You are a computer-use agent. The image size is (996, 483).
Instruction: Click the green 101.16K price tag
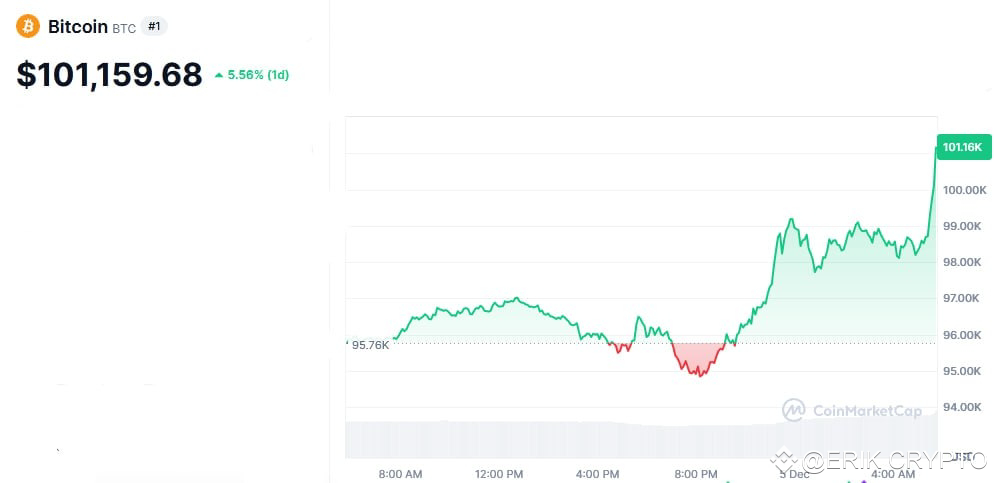[x=963, y=147]
